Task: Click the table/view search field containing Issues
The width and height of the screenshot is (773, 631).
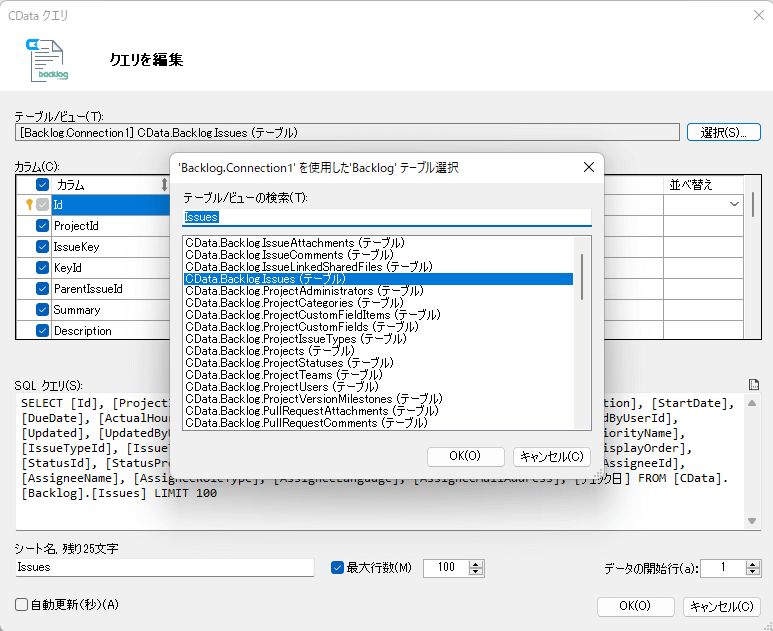Action: click(x=386, y=217)
